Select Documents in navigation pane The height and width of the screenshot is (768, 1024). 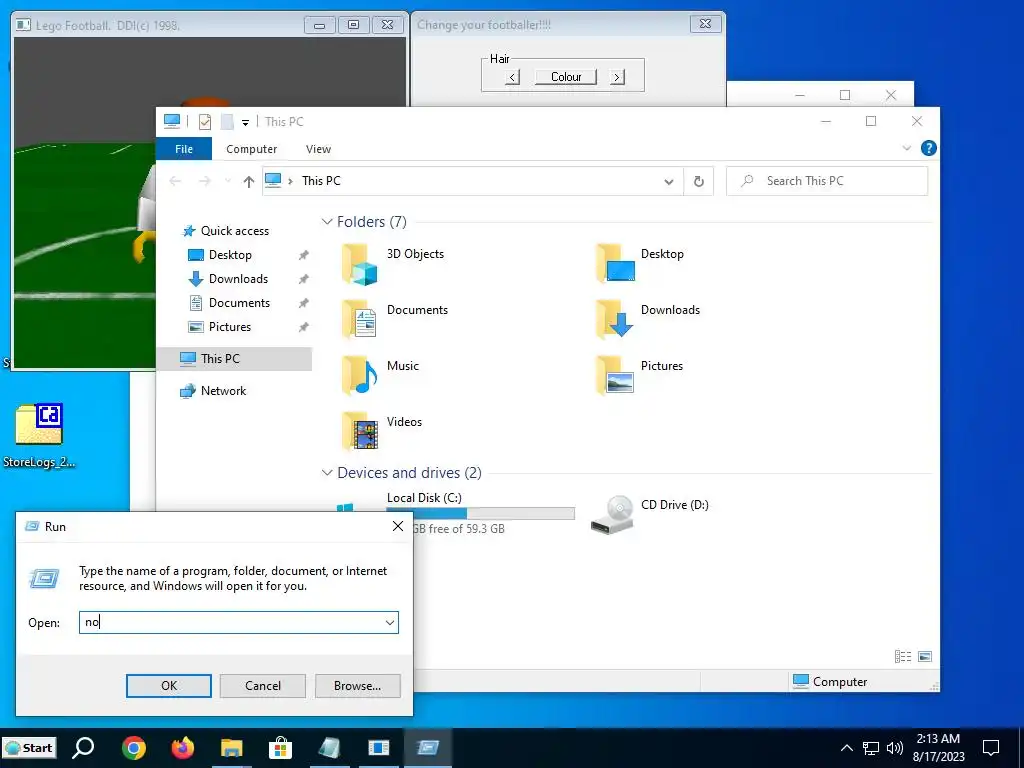pyautogui.click(x=239, y=303)
